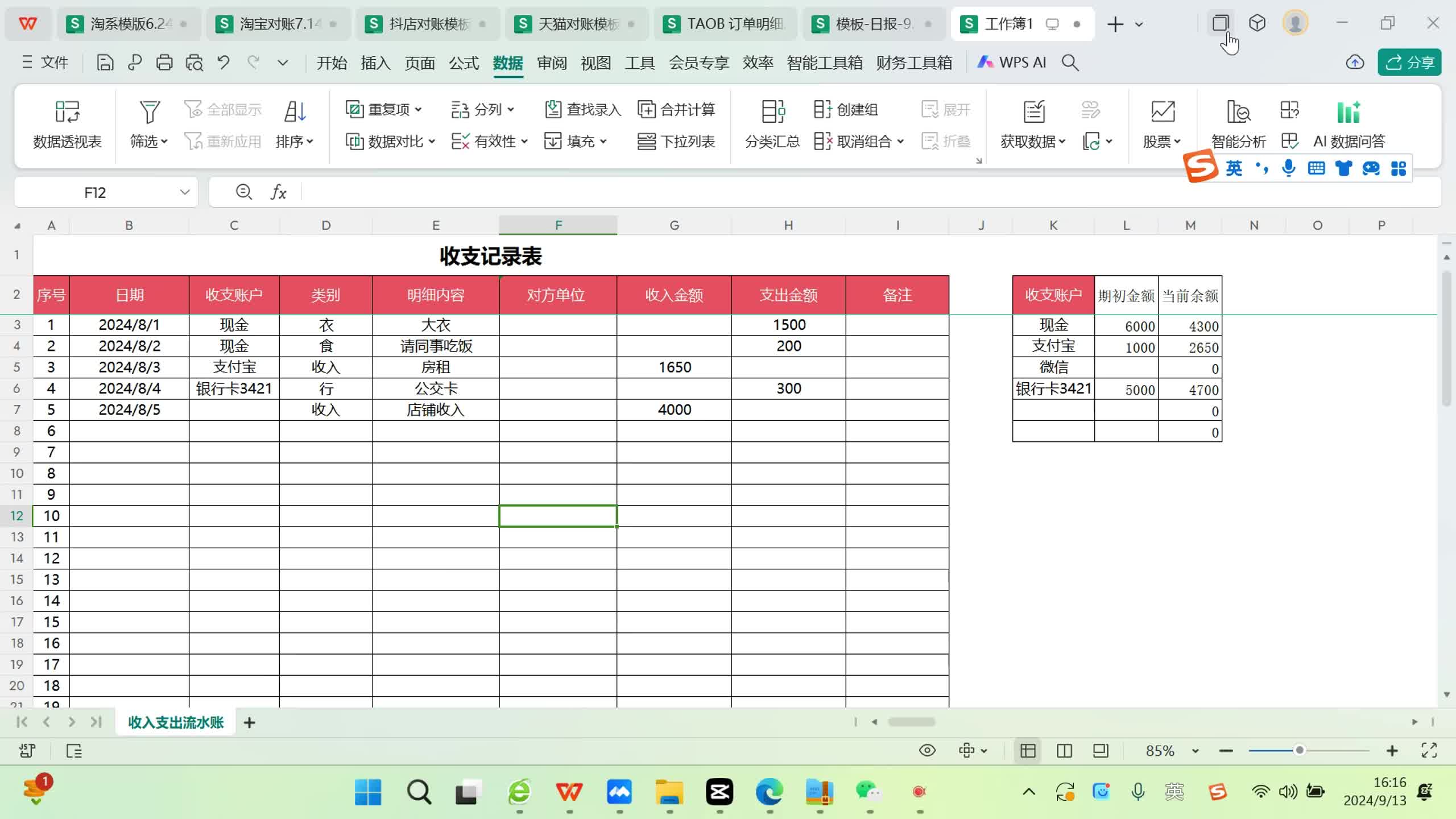Click the Save icon in quick toolbar
Screen dimensions: 1456x819
(105, 63)
